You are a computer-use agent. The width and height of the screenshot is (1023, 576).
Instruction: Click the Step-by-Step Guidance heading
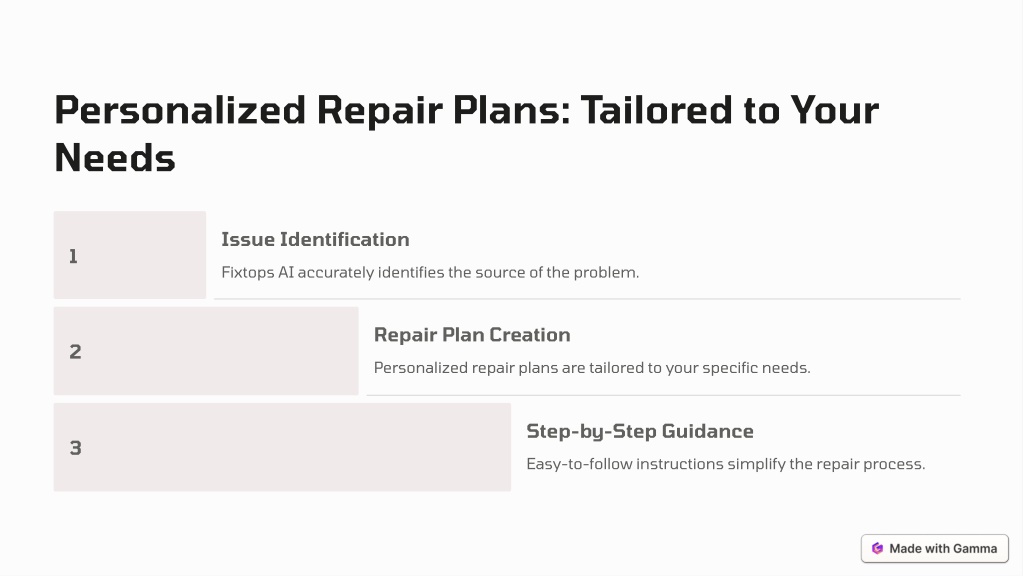click(640, 431)
